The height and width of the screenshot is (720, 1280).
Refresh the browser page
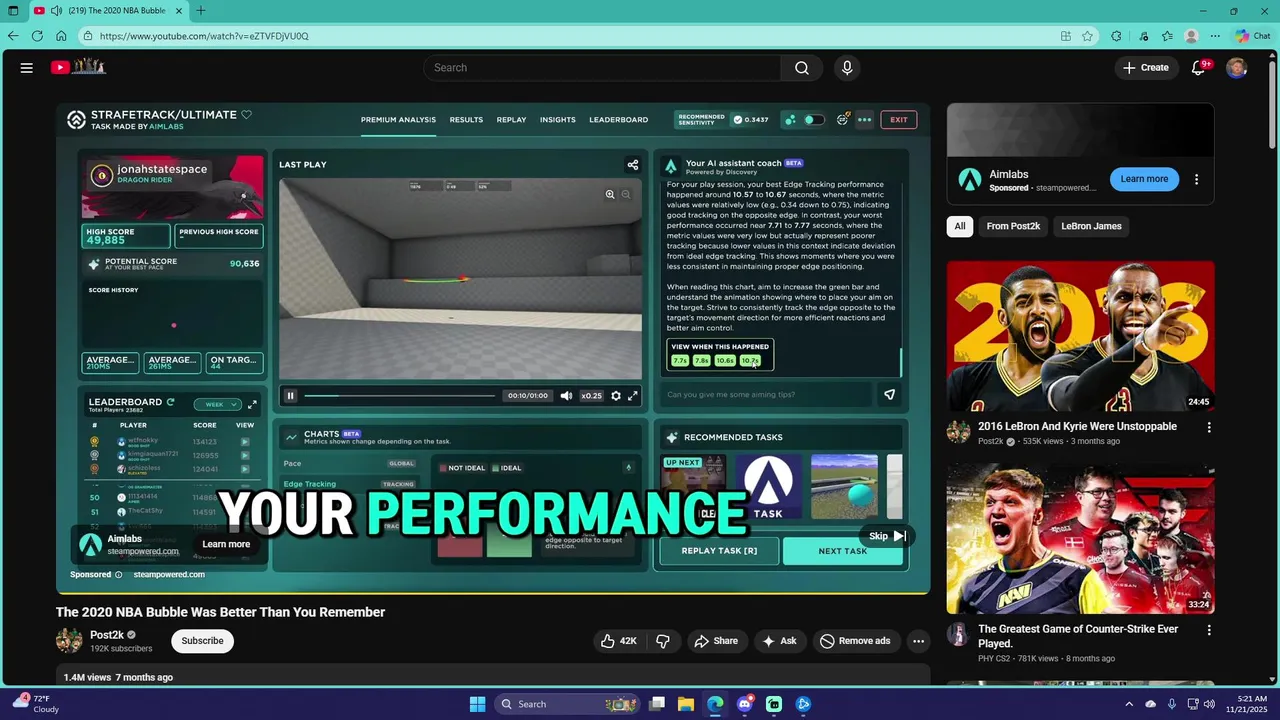pos(37,36)
